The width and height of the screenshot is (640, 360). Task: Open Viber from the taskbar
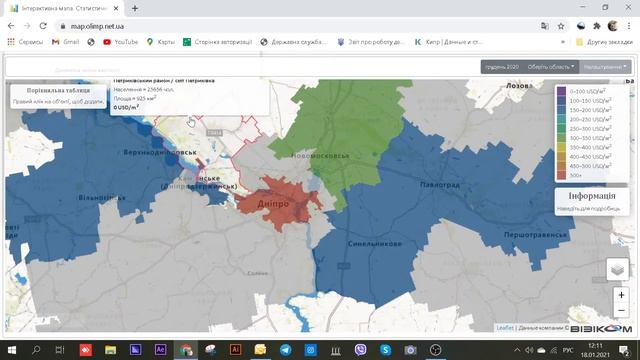pos(360,350)
